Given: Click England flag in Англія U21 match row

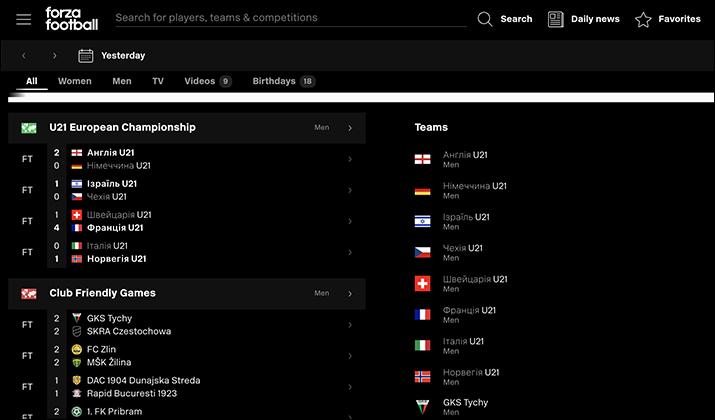Looking at the screenshot, I should (x=77, y=153).
